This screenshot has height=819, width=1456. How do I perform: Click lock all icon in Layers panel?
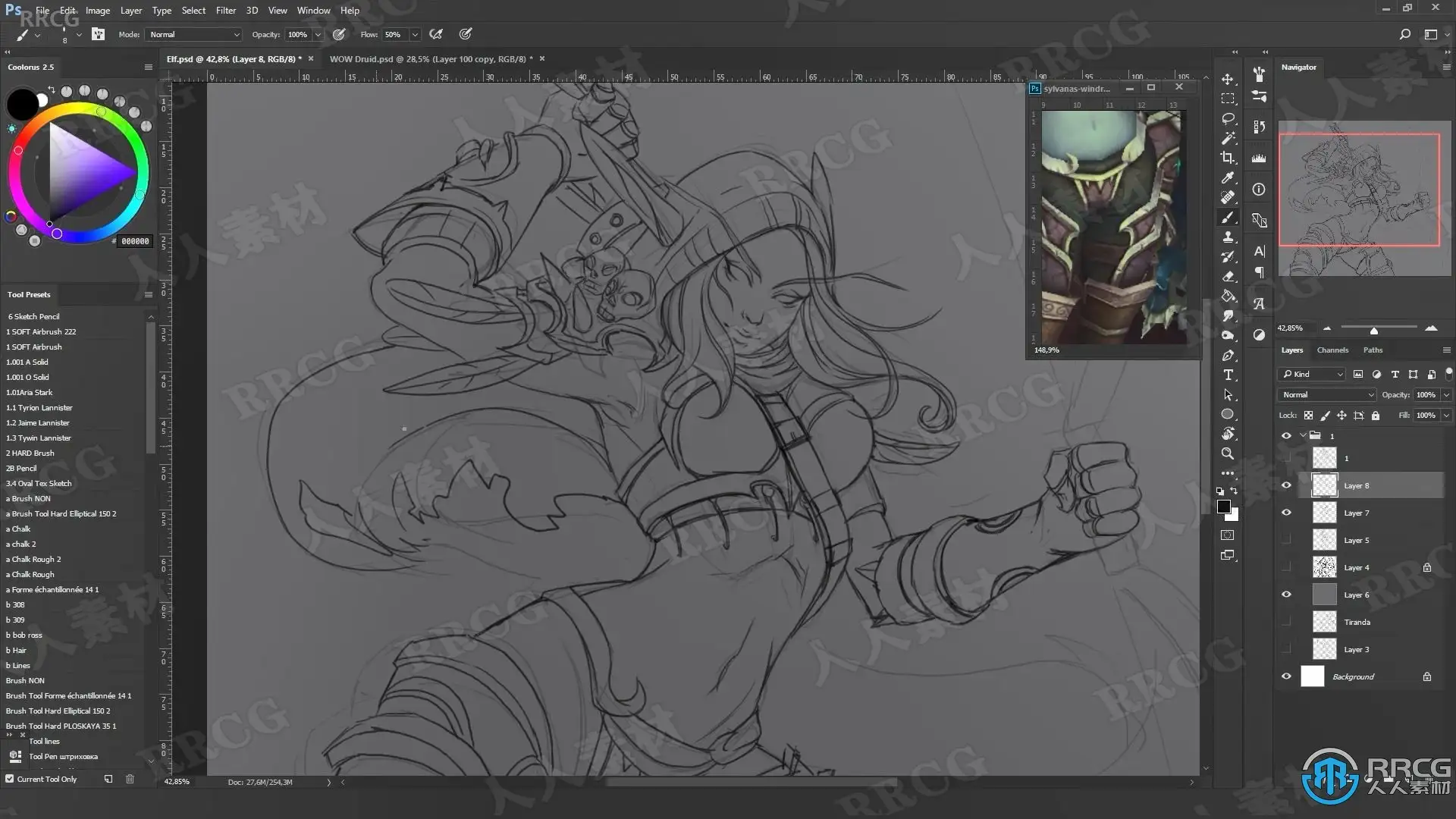coord(1376,416)
